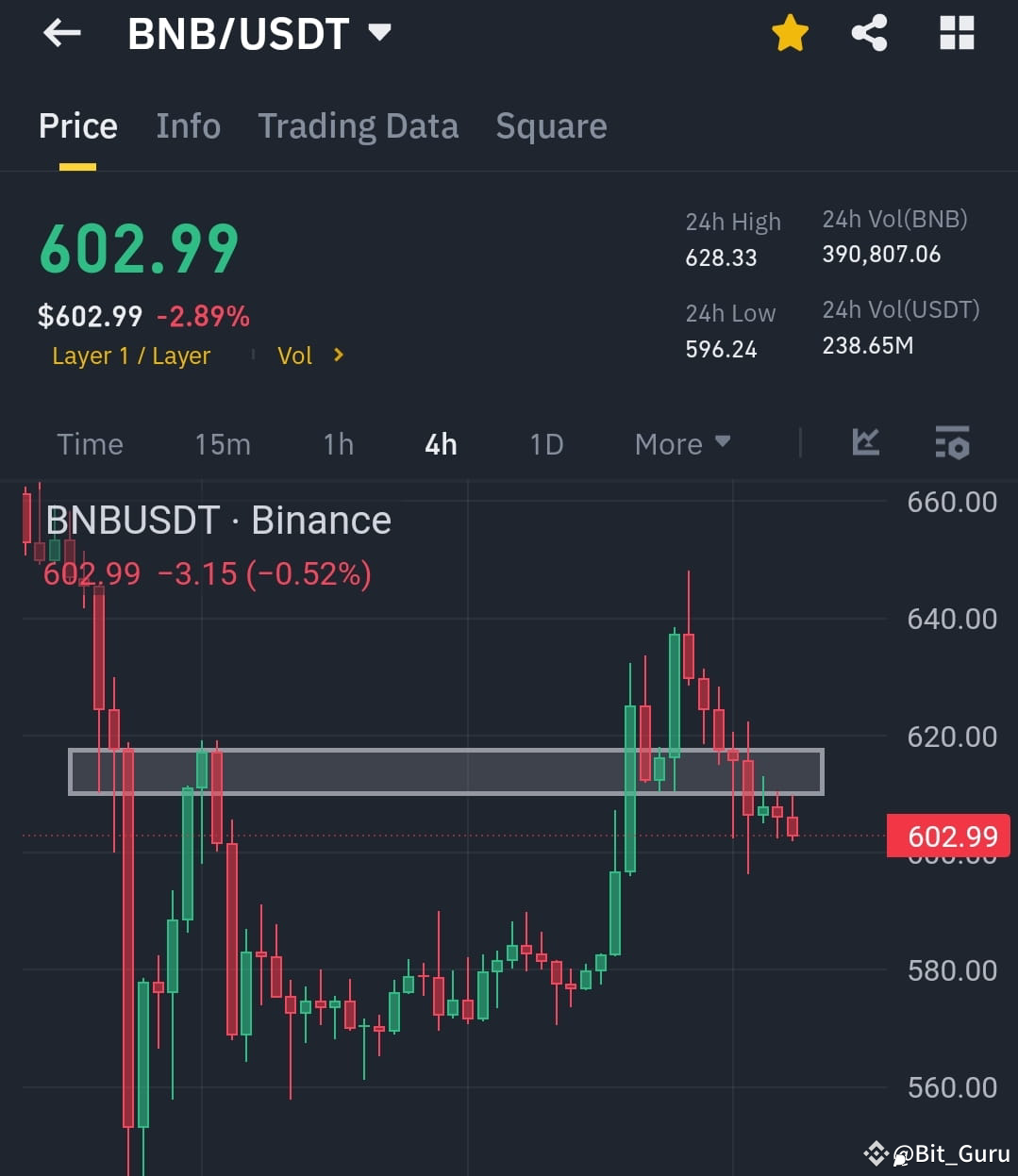
Task: Switch timeframe to 1h
Action: pyautogui.click(x=338, y=443)
